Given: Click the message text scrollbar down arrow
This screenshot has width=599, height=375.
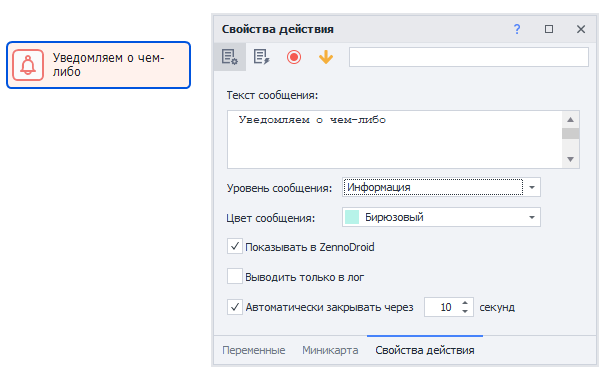Looking at the screenshot, I should [570, 159].
